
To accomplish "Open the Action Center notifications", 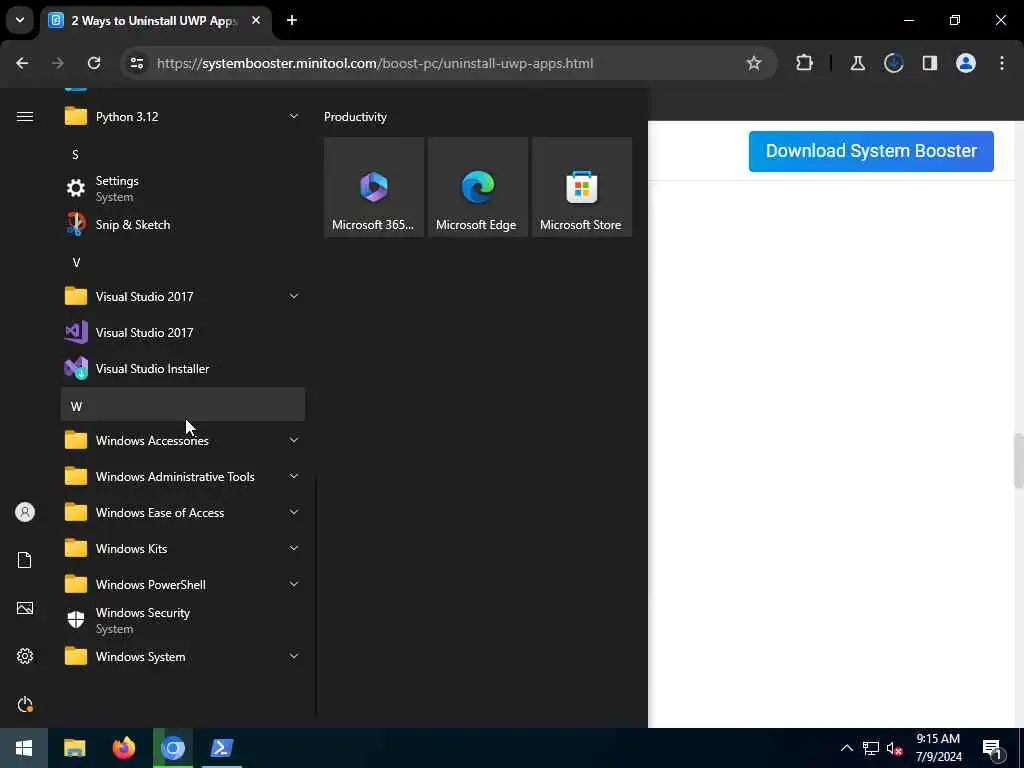I will point(993,748).
